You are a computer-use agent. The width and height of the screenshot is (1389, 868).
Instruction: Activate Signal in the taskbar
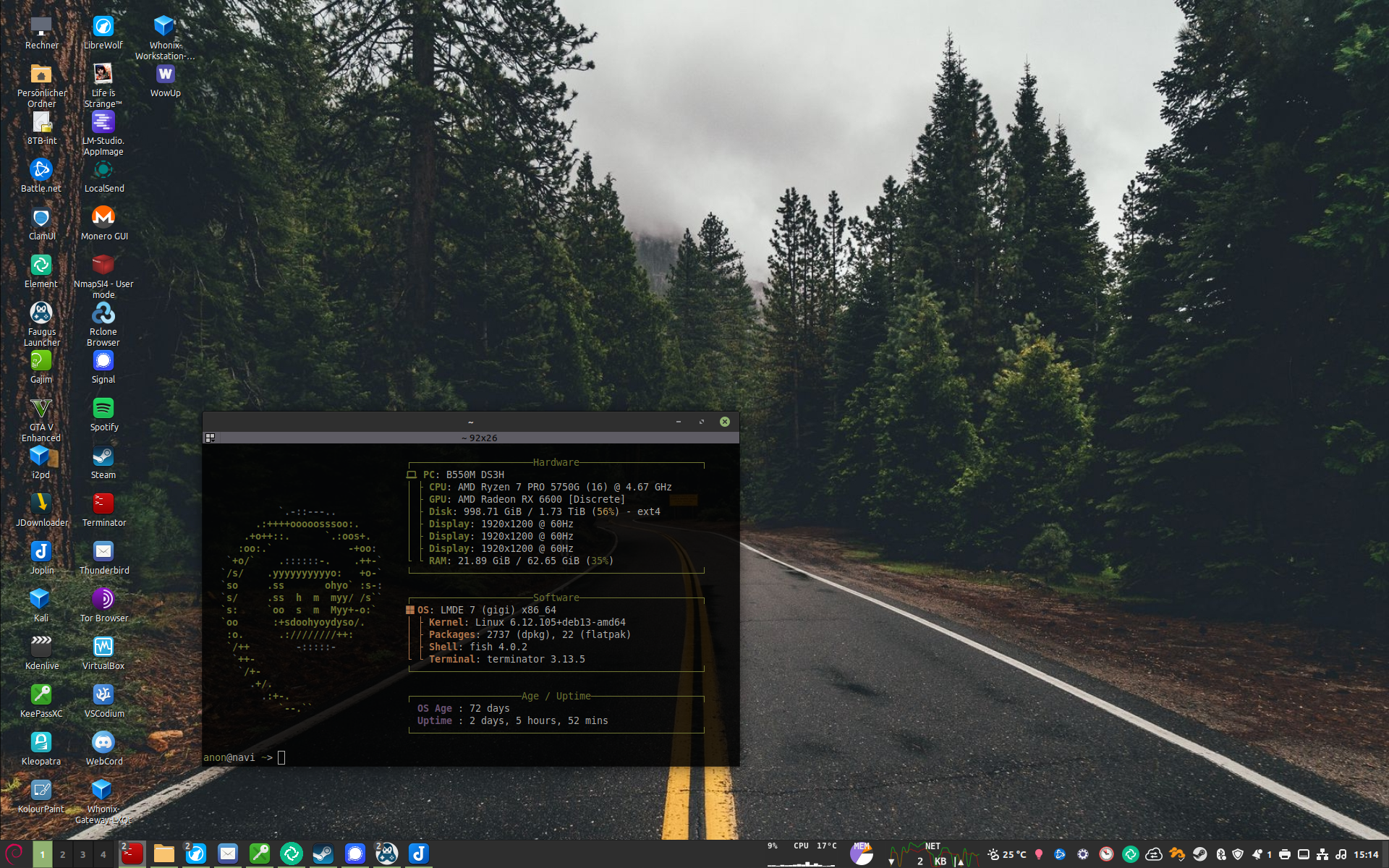(x=355, y=854)
